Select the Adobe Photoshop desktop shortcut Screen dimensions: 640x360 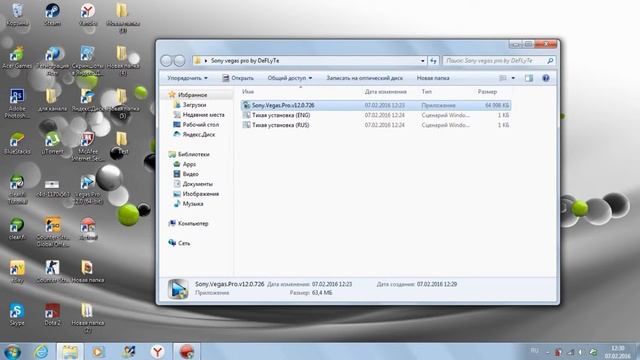tap(17, 103)
